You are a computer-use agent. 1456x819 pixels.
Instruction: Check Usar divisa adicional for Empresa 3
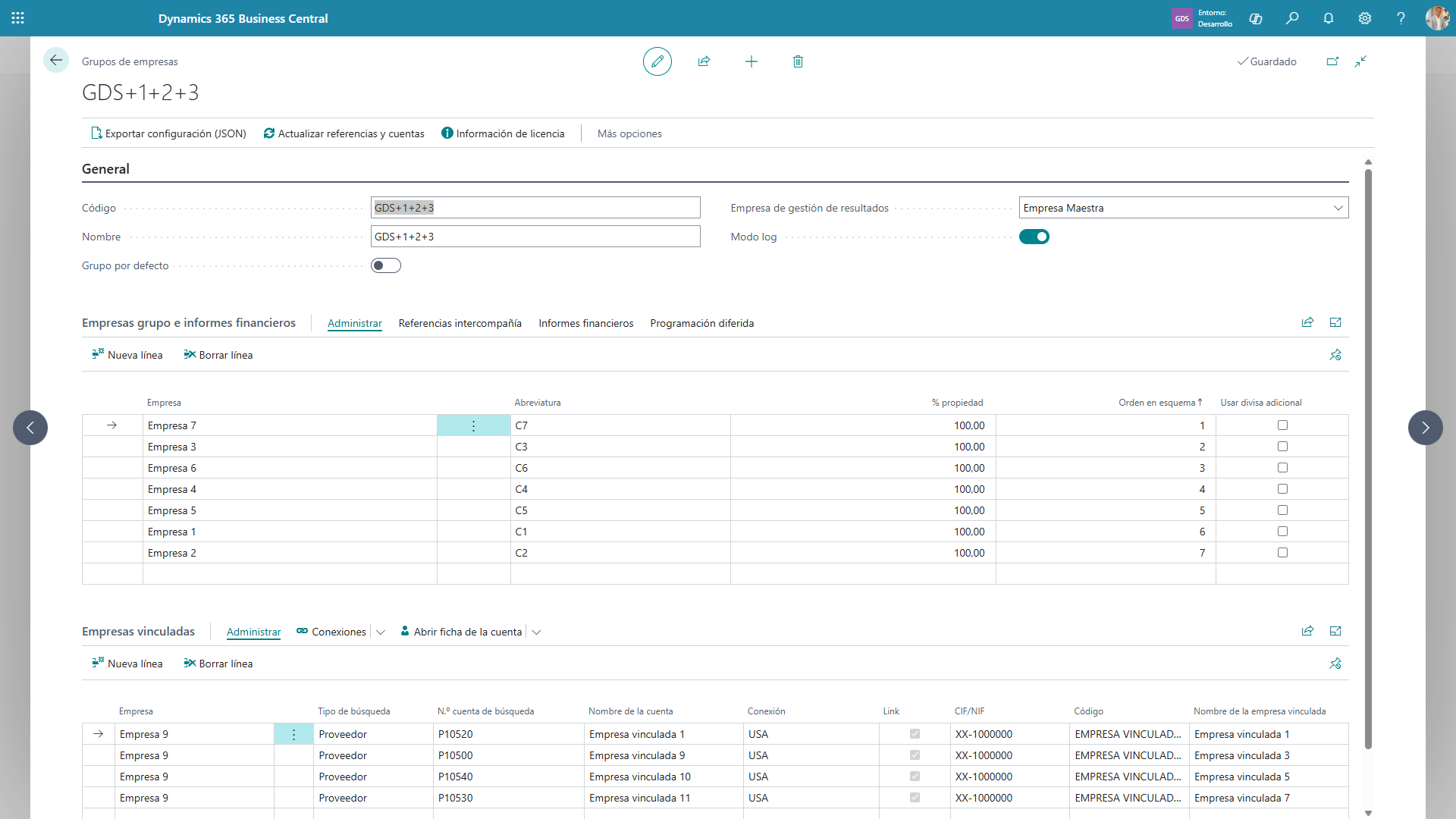1282,447
